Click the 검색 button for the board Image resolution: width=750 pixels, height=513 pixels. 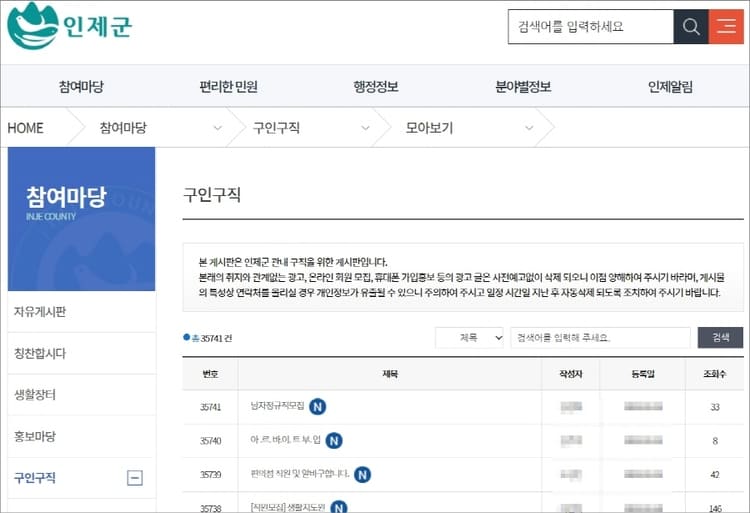coord(720,338)
